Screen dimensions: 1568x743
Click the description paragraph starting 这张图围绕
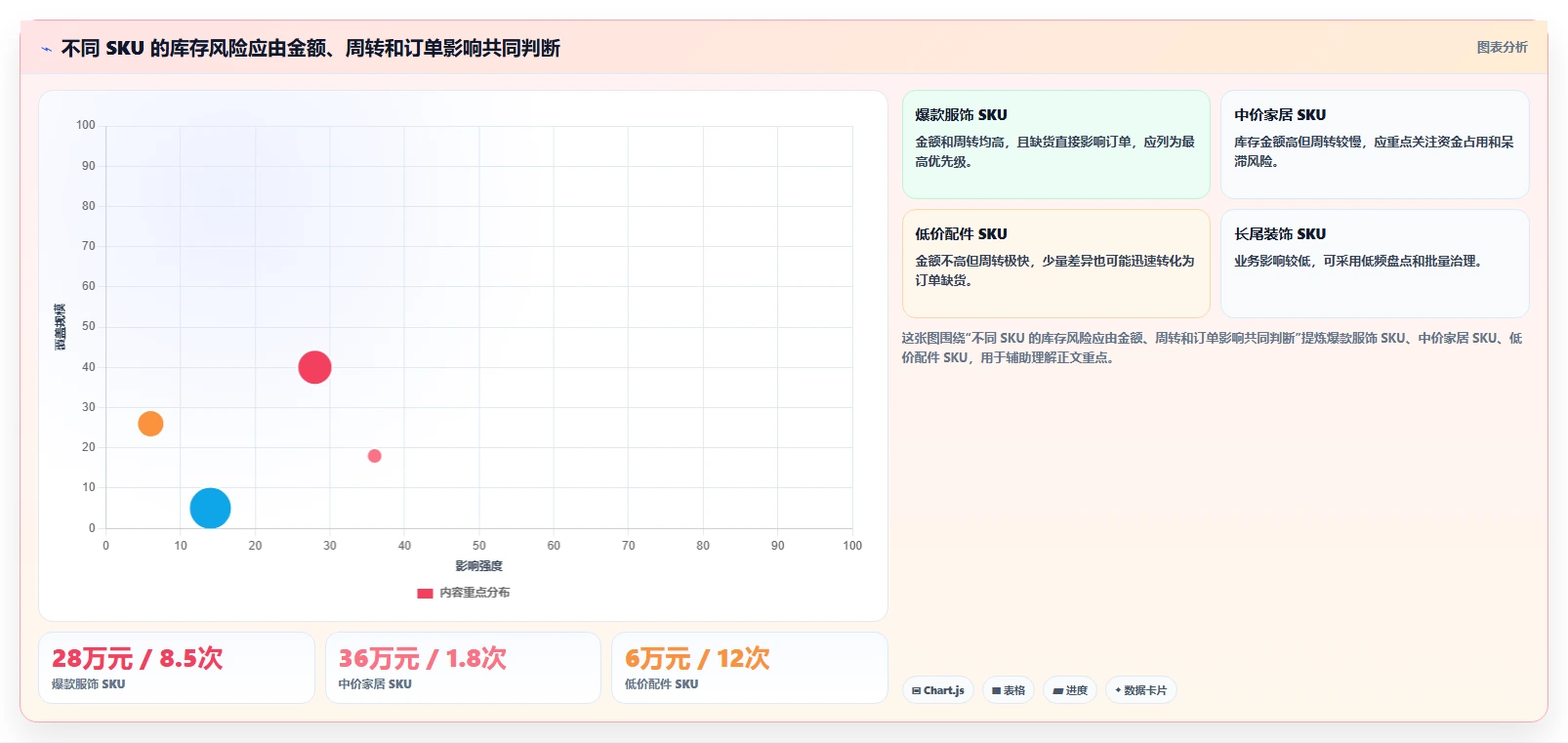point(1212,348)
